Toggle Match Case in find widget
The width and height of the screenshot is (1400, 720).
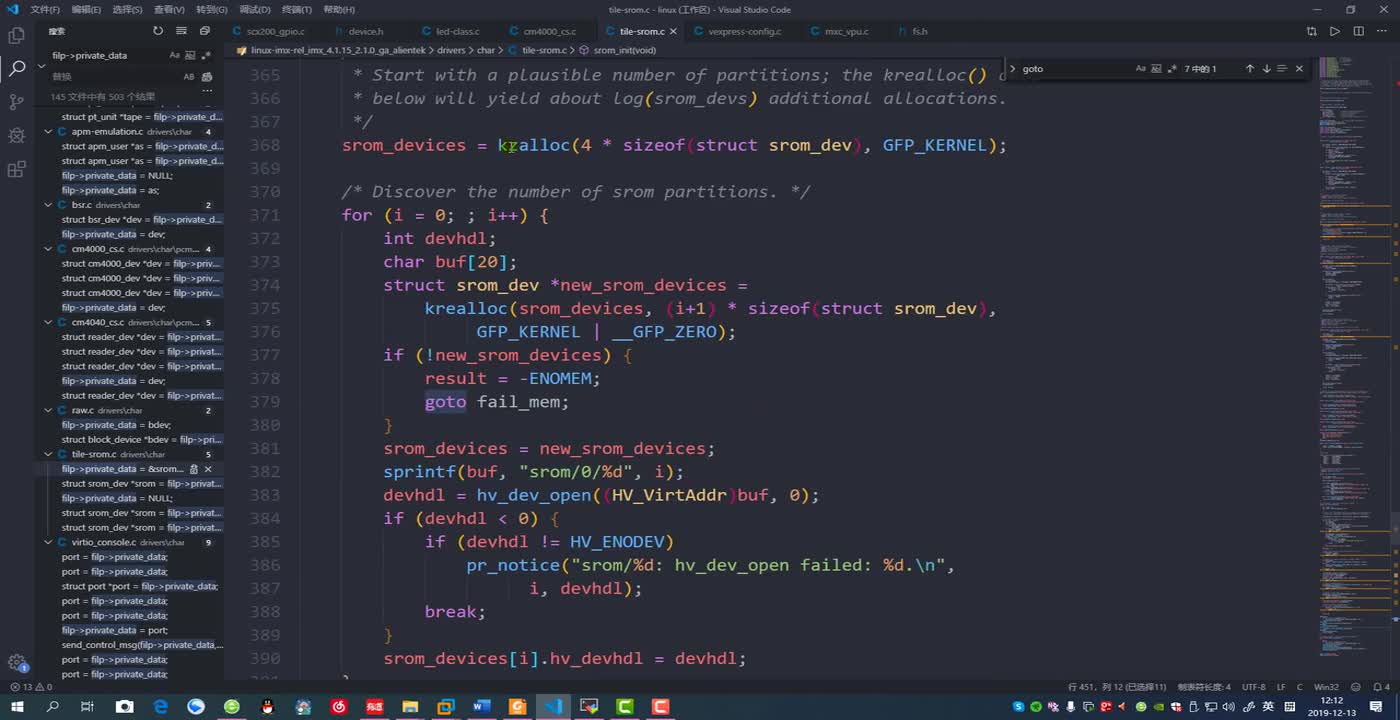pyautogui.click(x=1141, y=69)
